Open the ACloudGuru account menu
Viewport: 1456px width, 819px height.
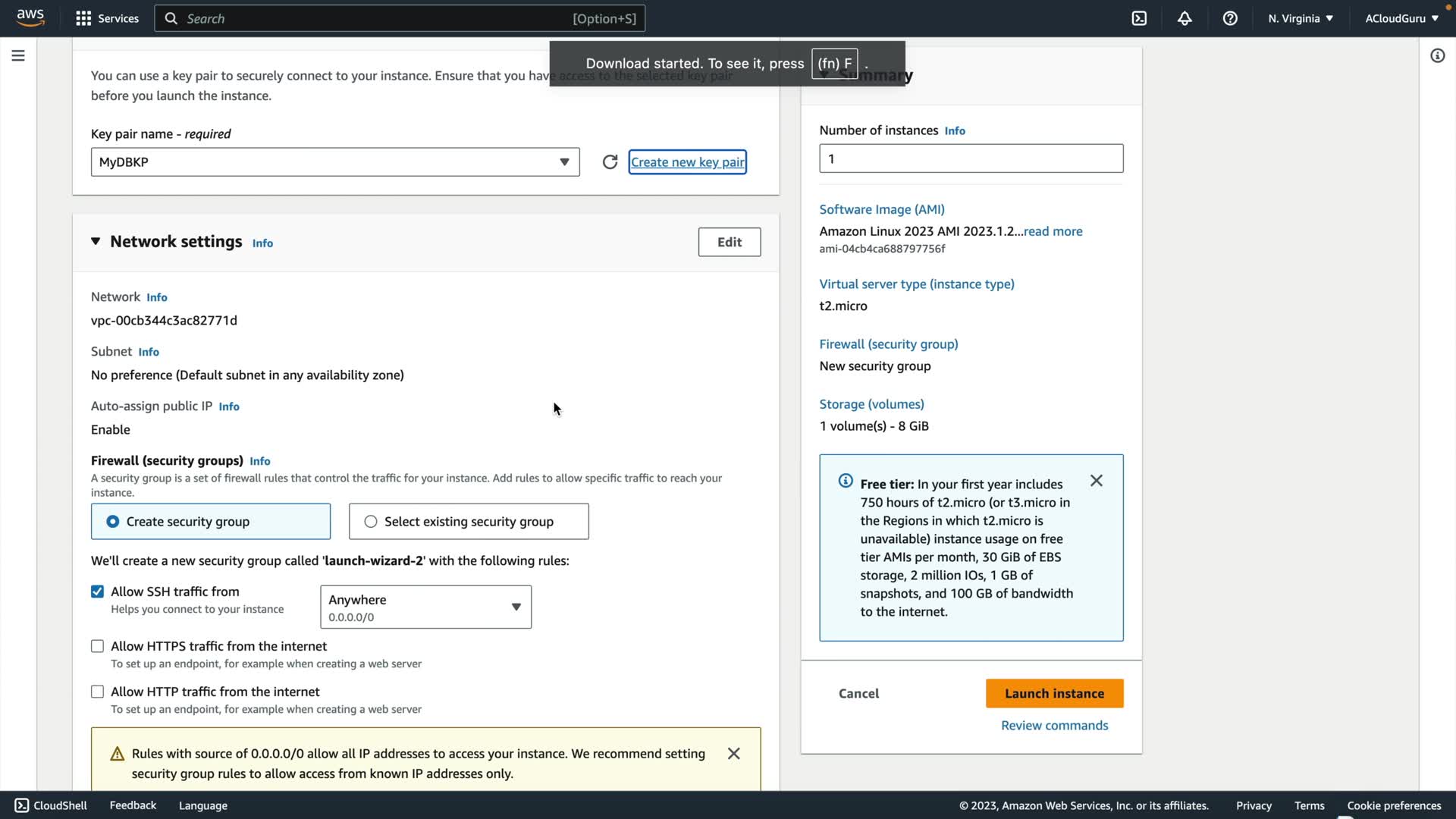coord(1401,18)
